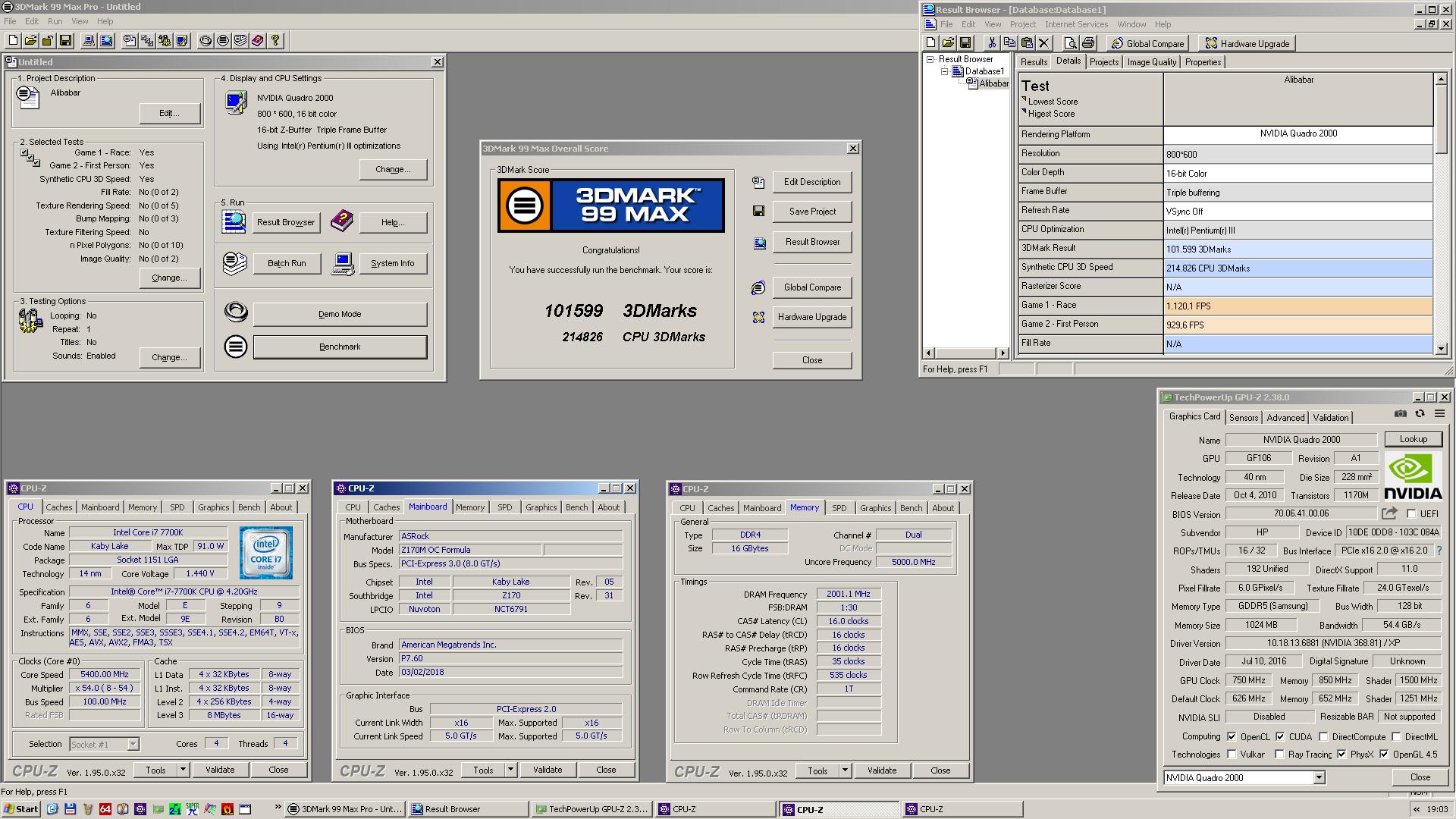Click Copy icon in Result Browser toolbar

(x=1009, y=43)
